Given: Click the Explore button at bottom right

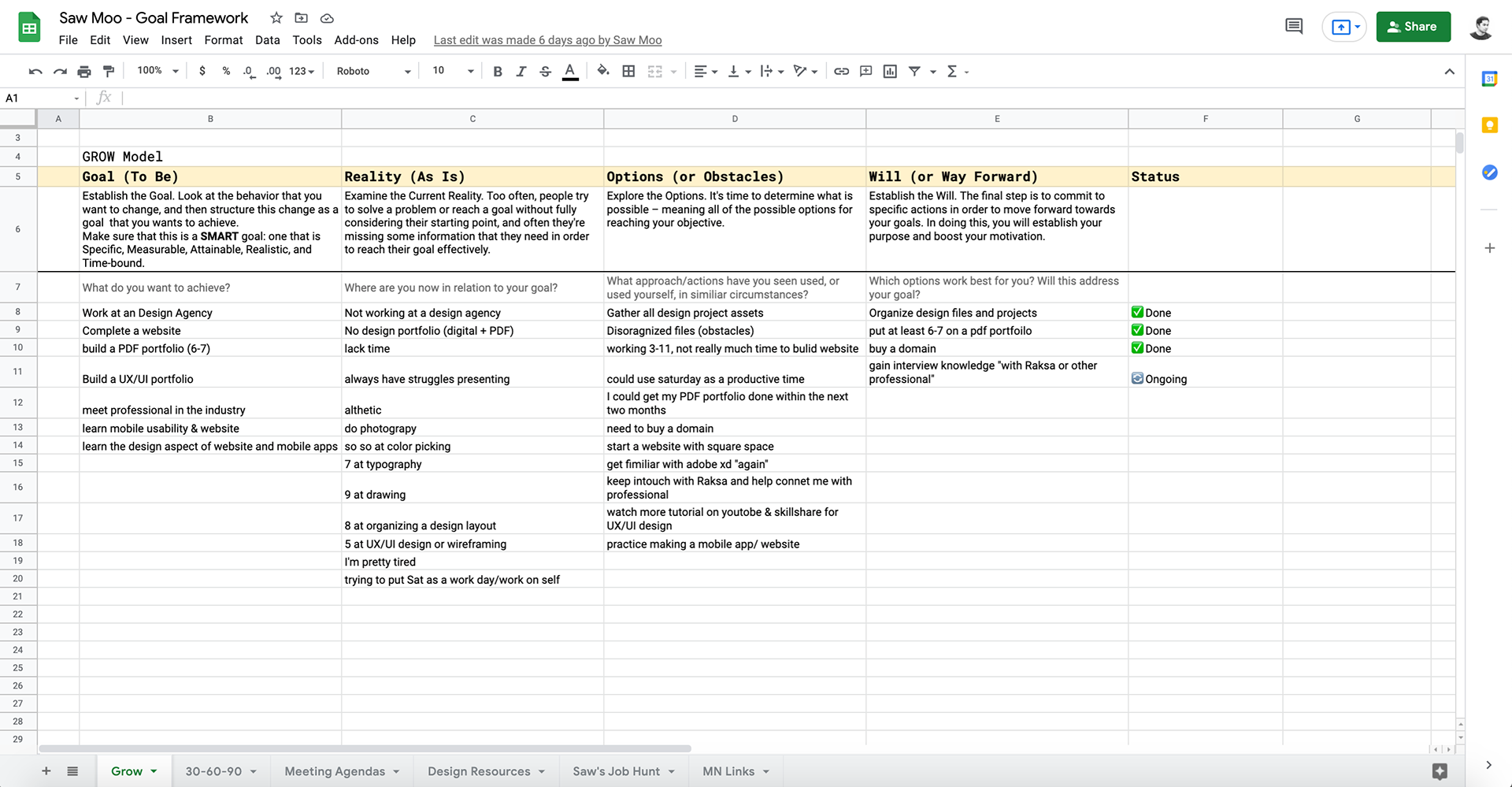Looking at the screenshot, I should tap(1440, 771).
